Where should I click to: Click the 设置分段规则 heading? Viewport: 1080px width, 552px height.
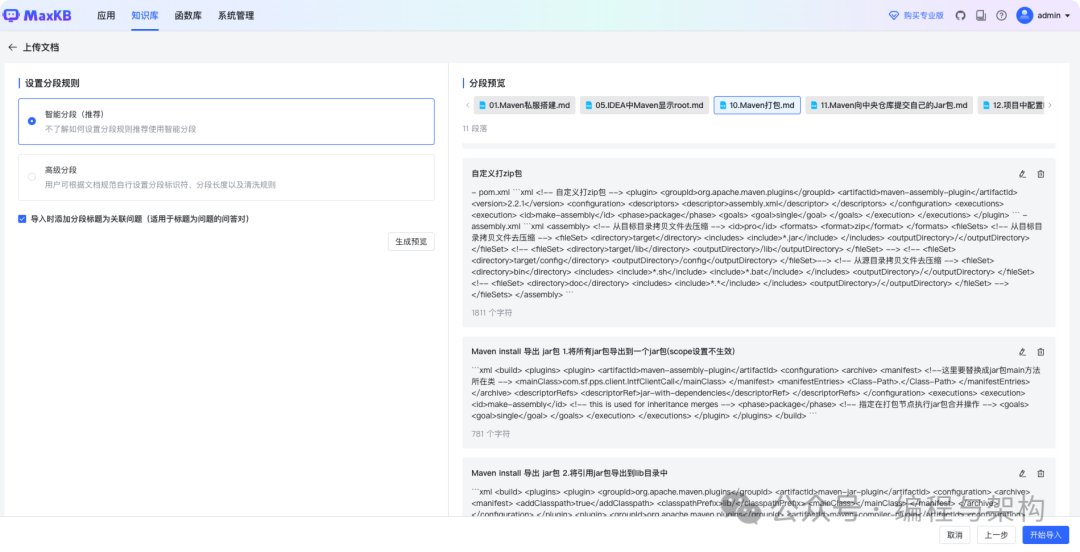coord(52,83)
